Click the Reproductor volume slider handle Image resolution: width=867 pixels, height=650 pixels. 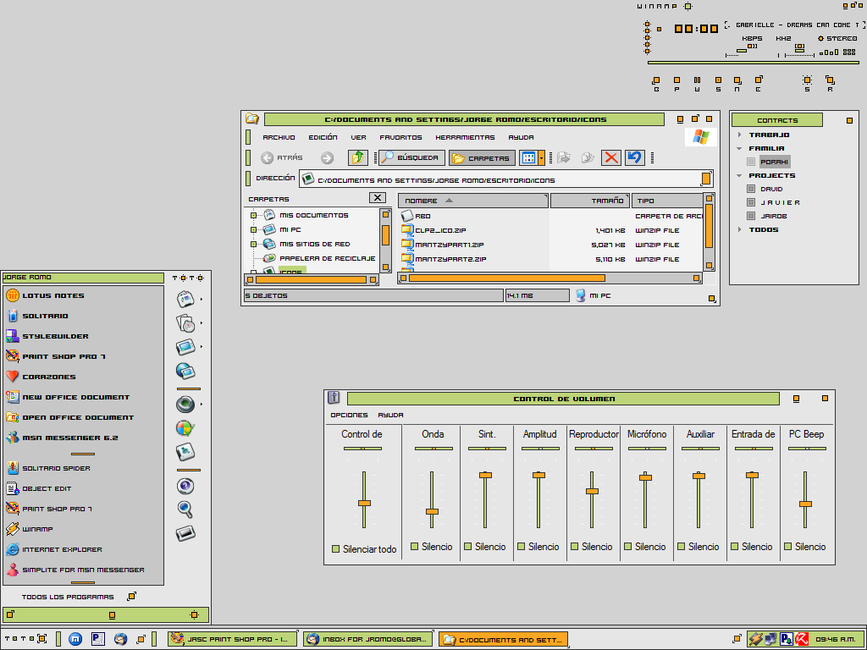click(592, 491)
